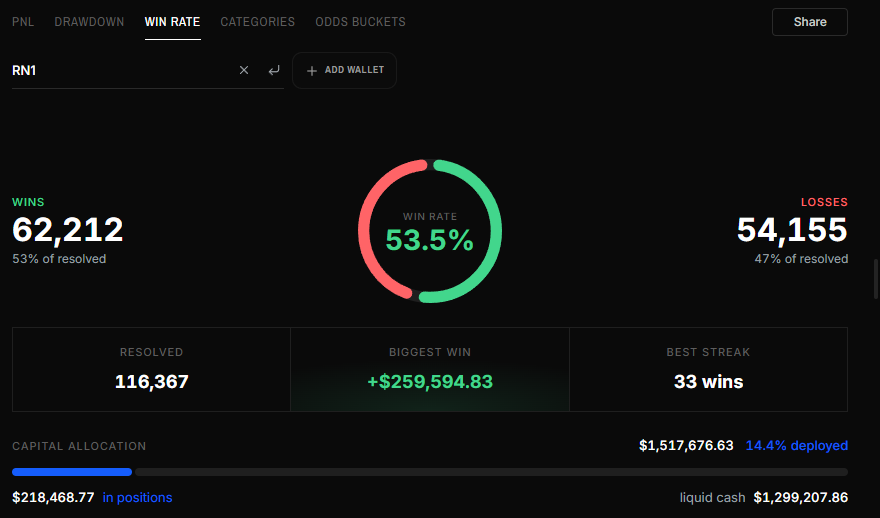
Task: Open the Share button
Action: [810, 22]
